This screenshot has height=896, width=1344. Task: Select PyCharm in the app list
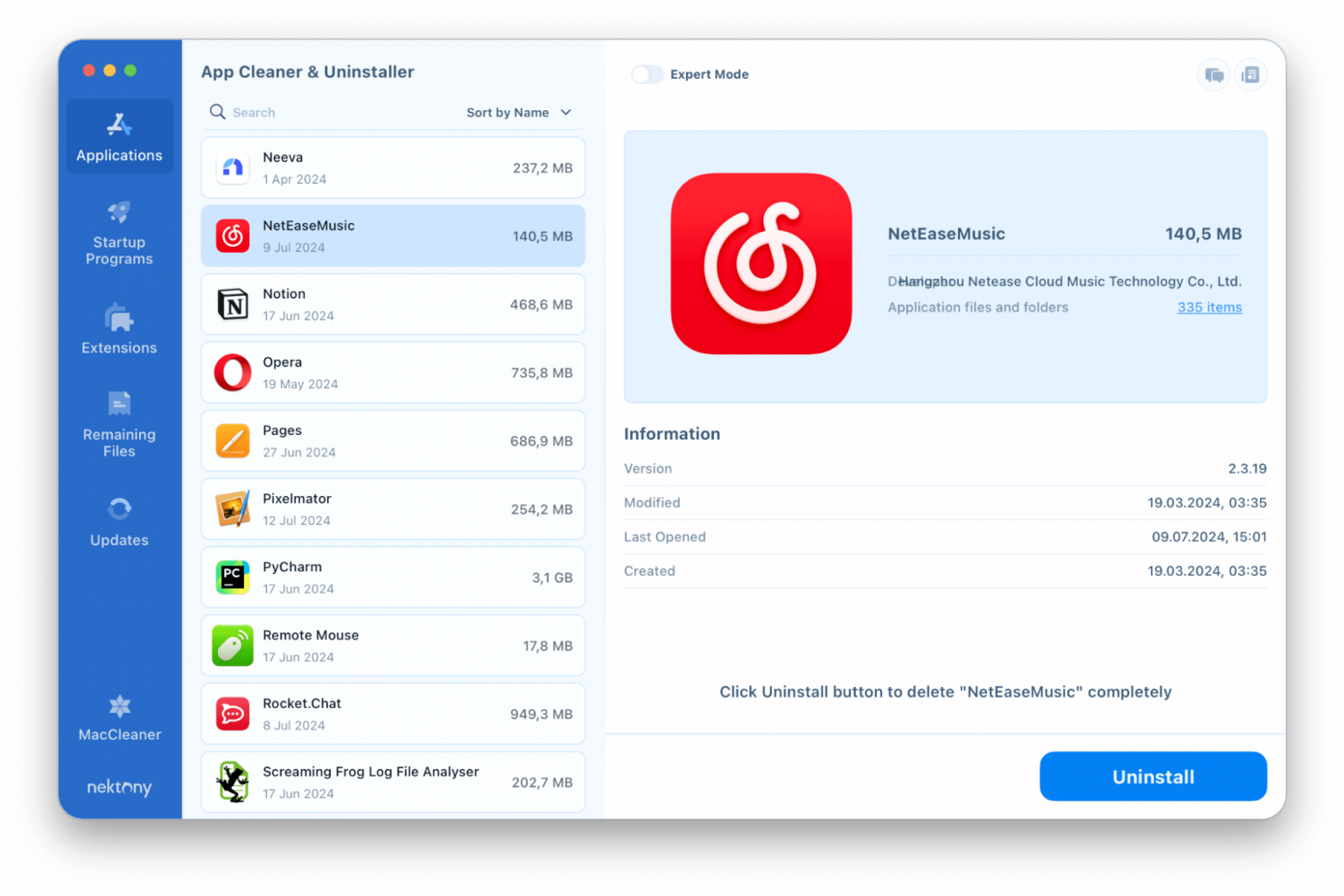tap(393, 577)
